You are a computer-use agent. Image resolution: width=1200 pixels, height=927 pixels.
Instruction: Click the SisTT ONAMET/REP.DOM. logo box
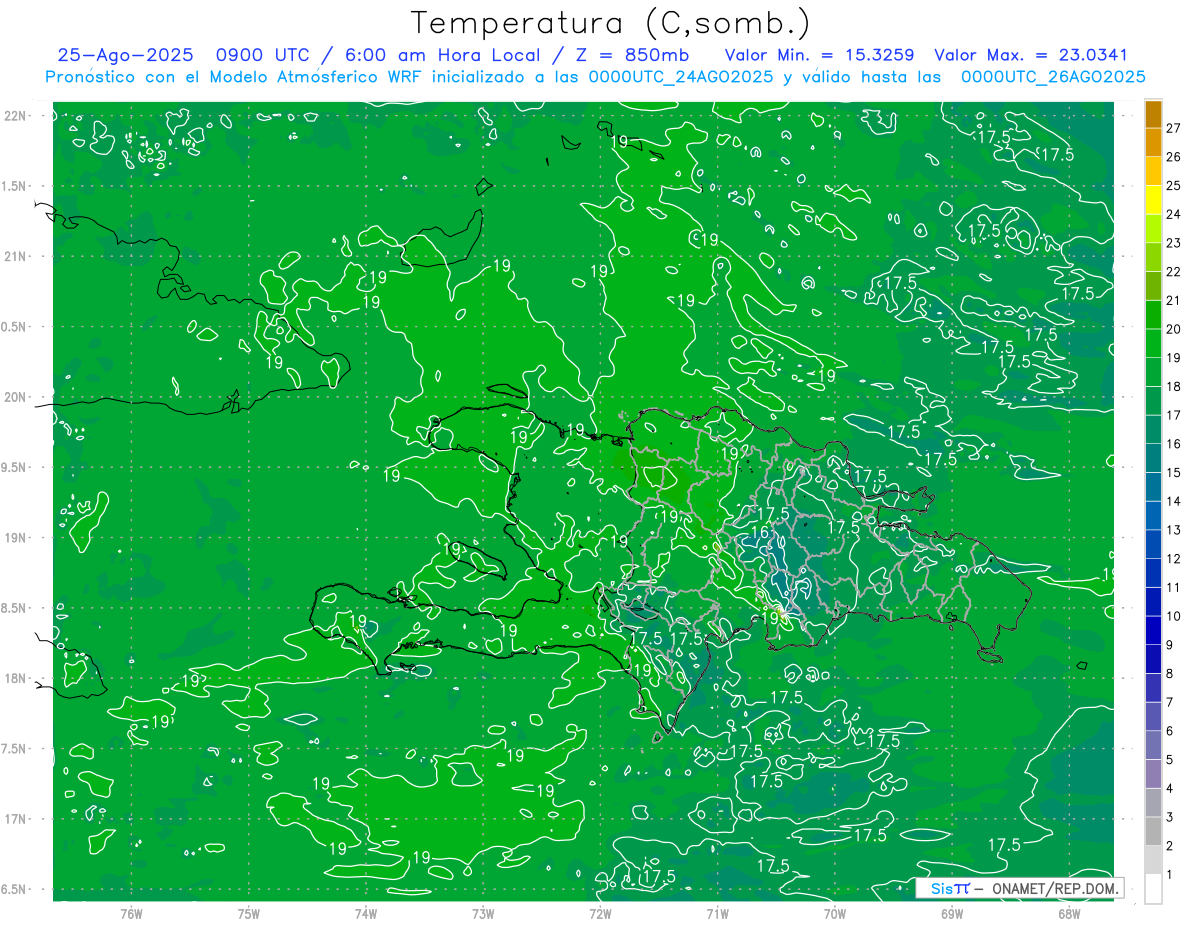tap(1020, 888)
